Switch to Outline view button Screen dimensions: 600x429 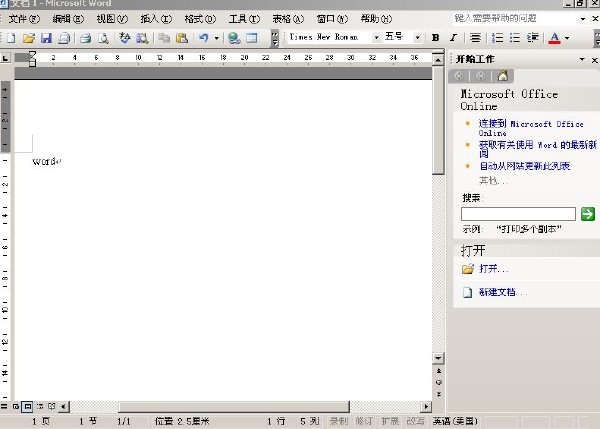point(40,406)
